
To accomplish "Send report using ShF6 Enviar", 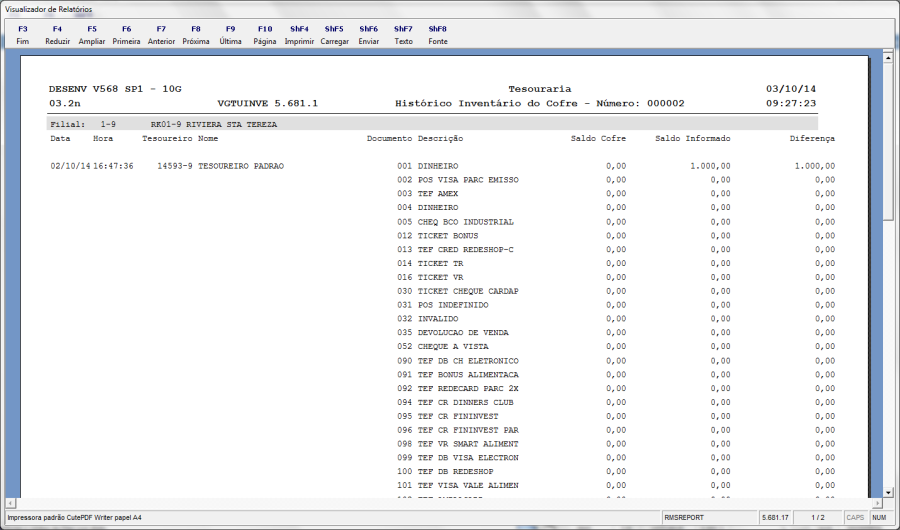I will (x=368, y=35).
